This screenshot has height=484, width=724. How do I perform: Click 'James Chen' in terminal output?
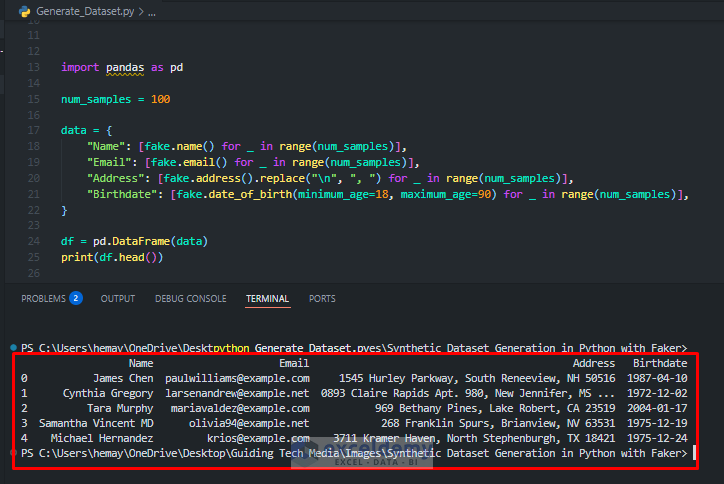(123, 378)
